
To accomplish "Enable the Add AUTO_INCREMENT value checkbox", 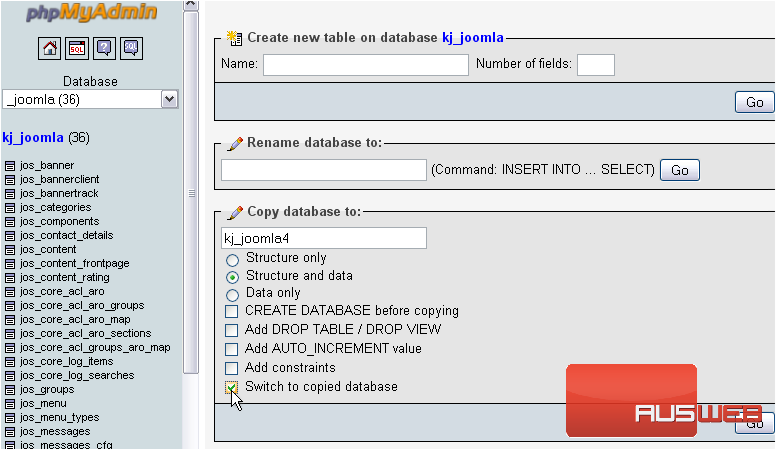I will 232,349.
